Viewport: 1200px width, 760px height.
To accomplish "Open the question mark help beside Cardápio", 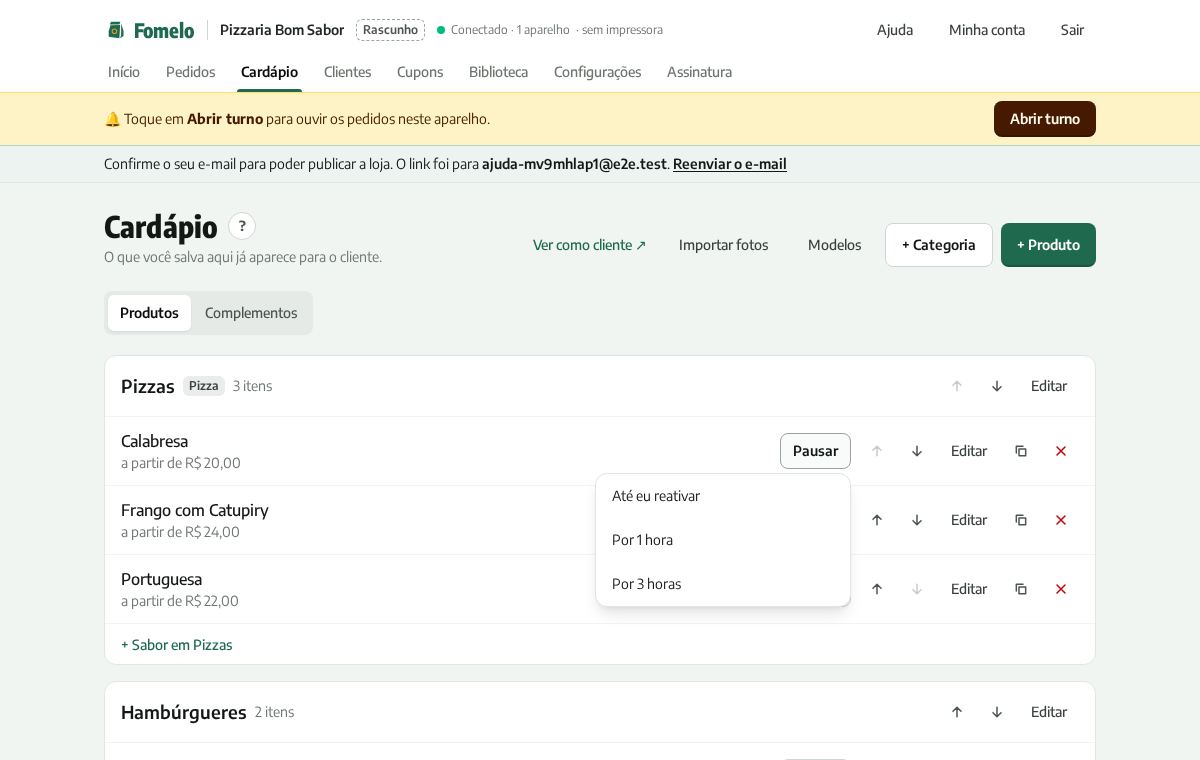I will (242, 226).
